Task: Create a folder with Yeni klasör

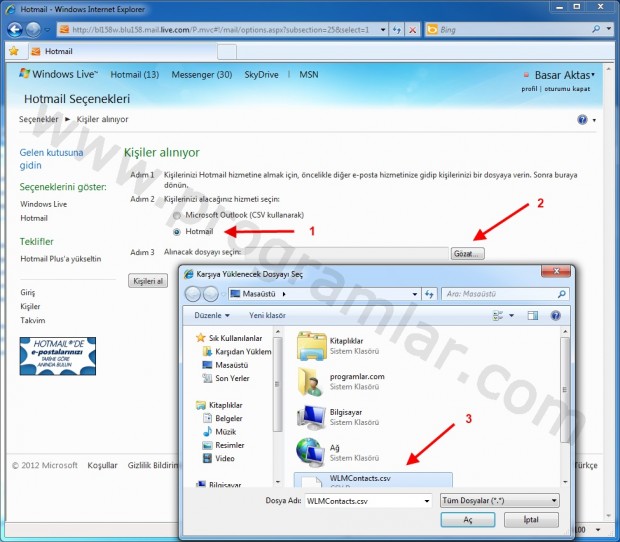Action: click(267, 315)
